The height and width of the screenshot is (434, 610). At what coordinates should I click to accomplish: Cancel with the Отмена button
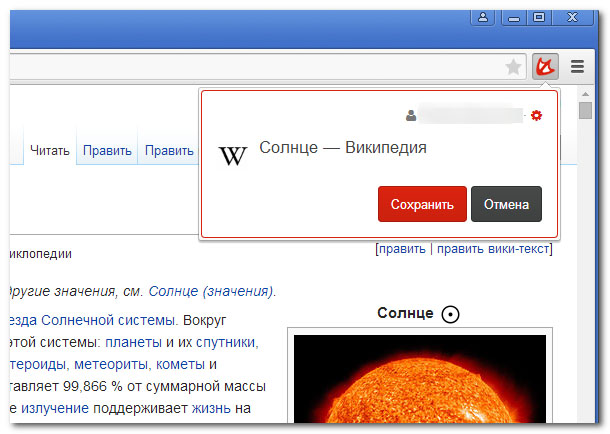[506, 204]
